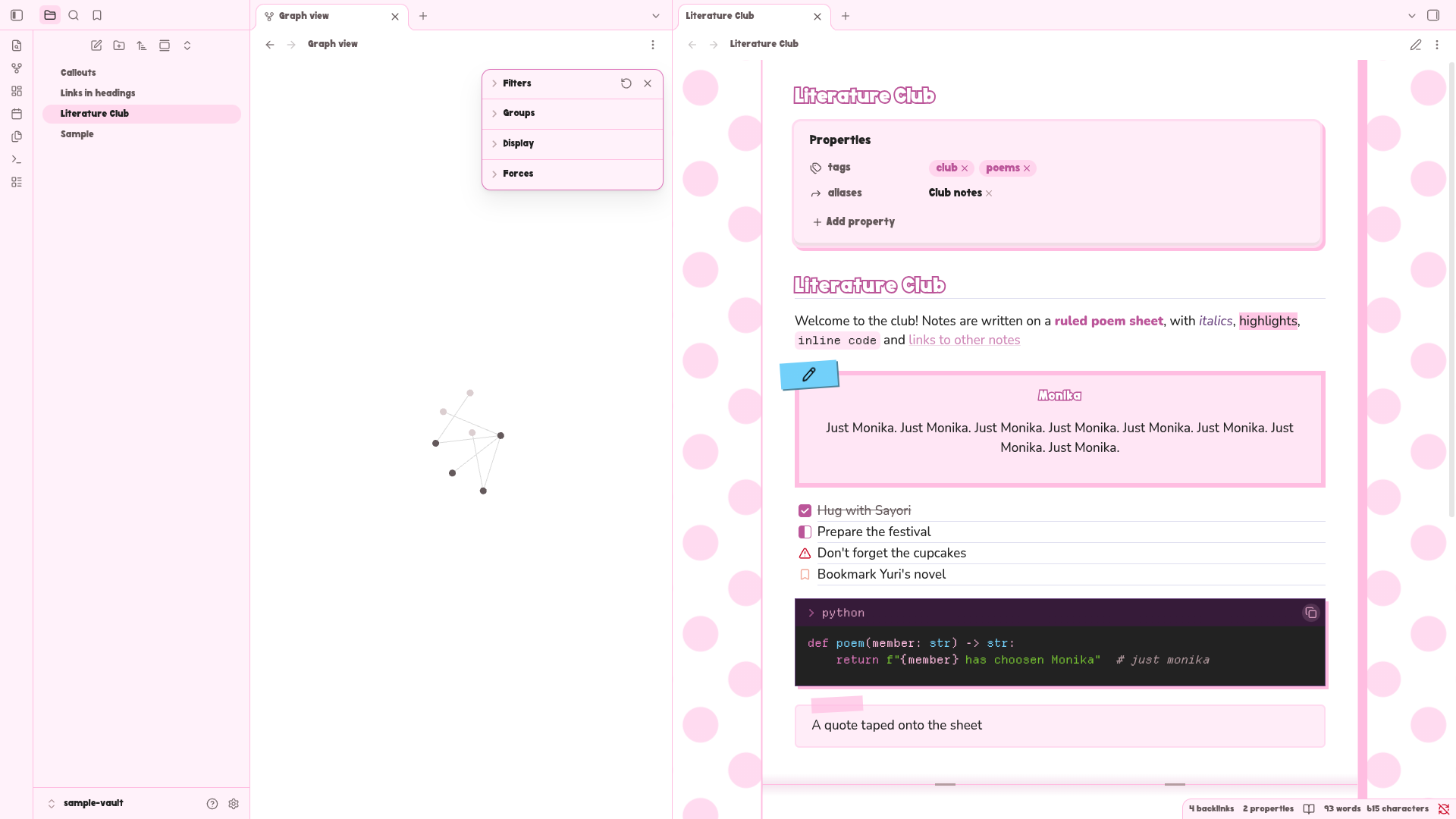Image resolution: width=1456 pixels, height=819 pixels.
Task: Open the Links in headings note
Action: point(141,93)
